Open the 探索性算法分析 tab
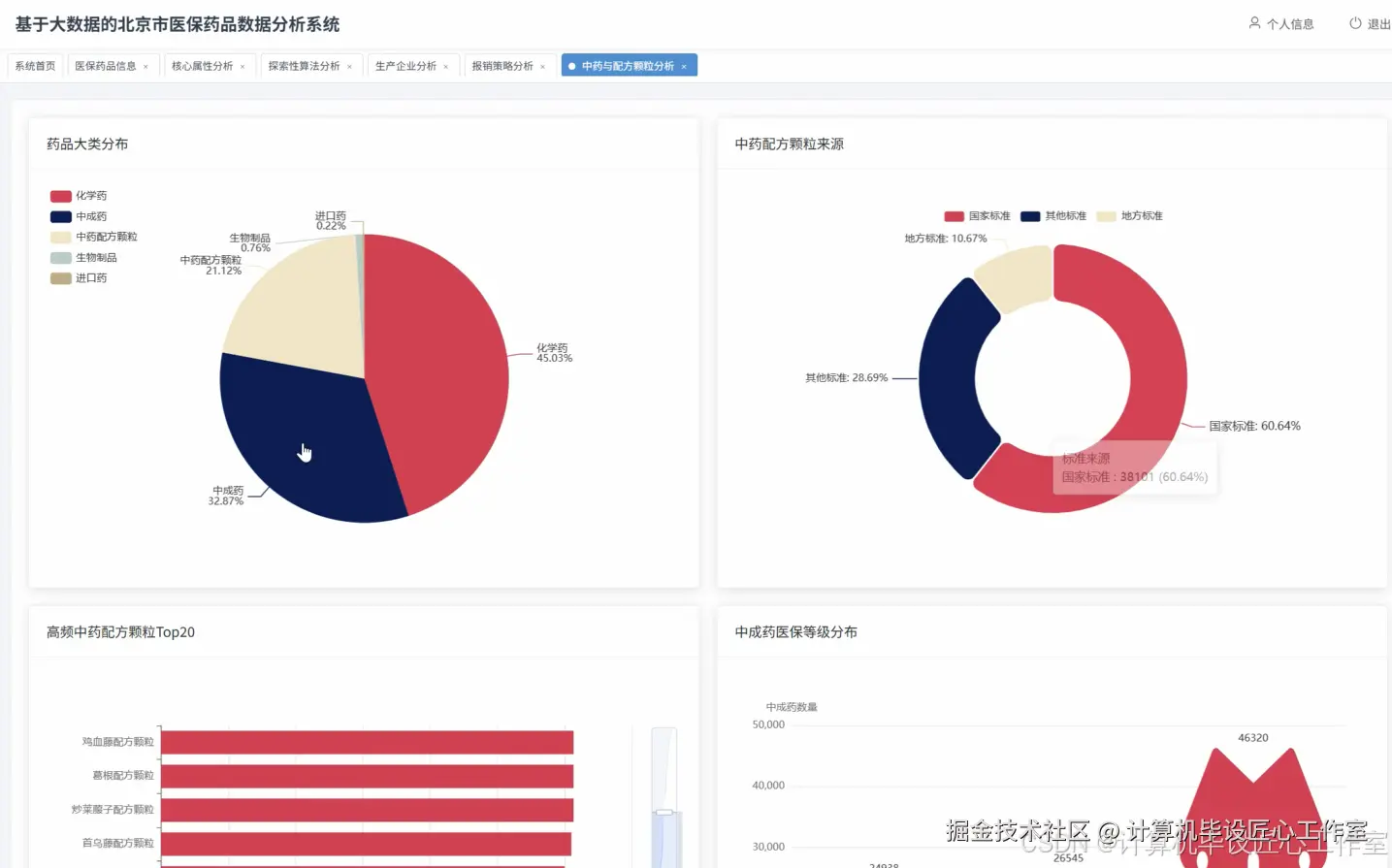The width and height of the screenshot is (1392, 868). pyautogui.click(x=304, y=66)
